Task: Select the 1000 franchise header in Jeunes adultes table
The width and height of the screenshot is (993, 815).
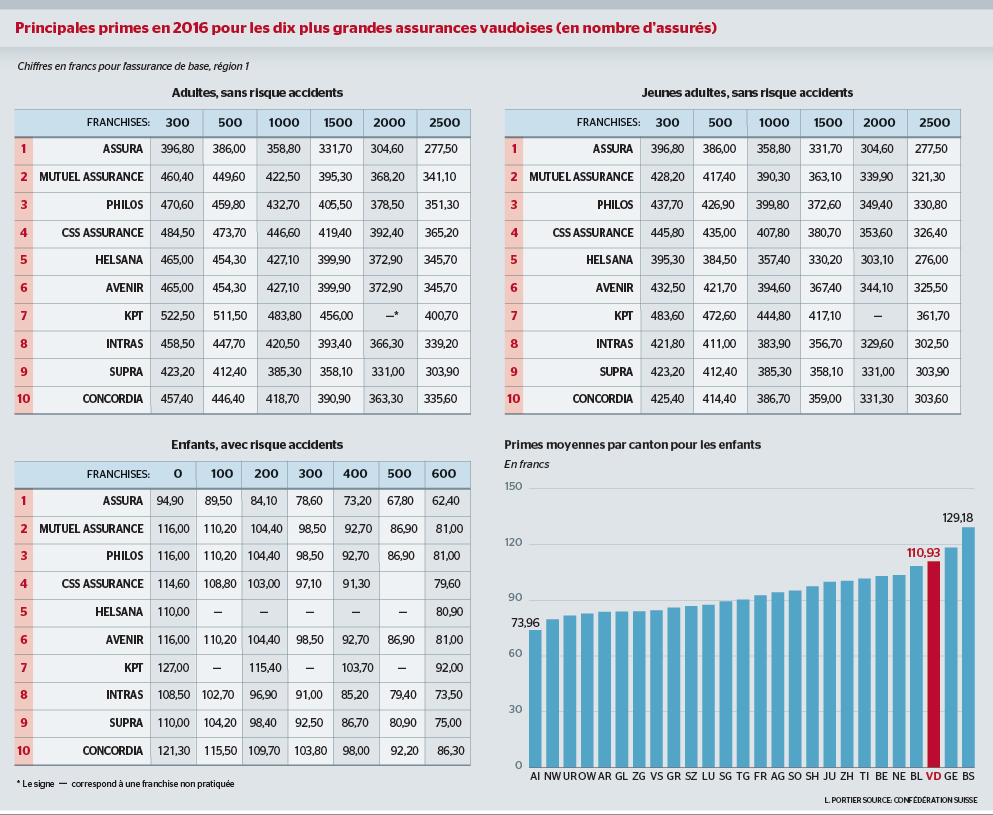Action: [774, 123]
